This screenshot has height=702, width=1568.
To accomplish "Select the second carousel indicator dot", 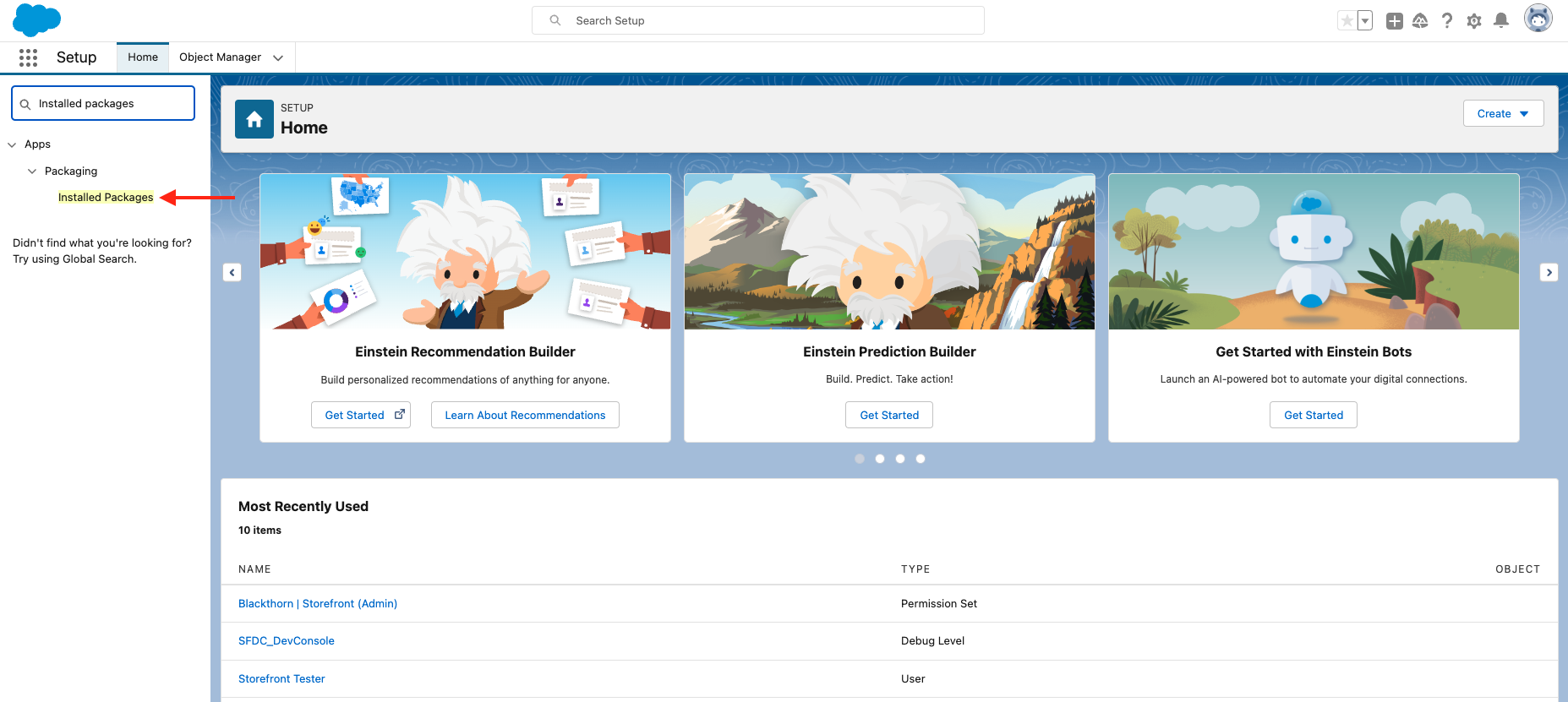I will click(880, 459).
